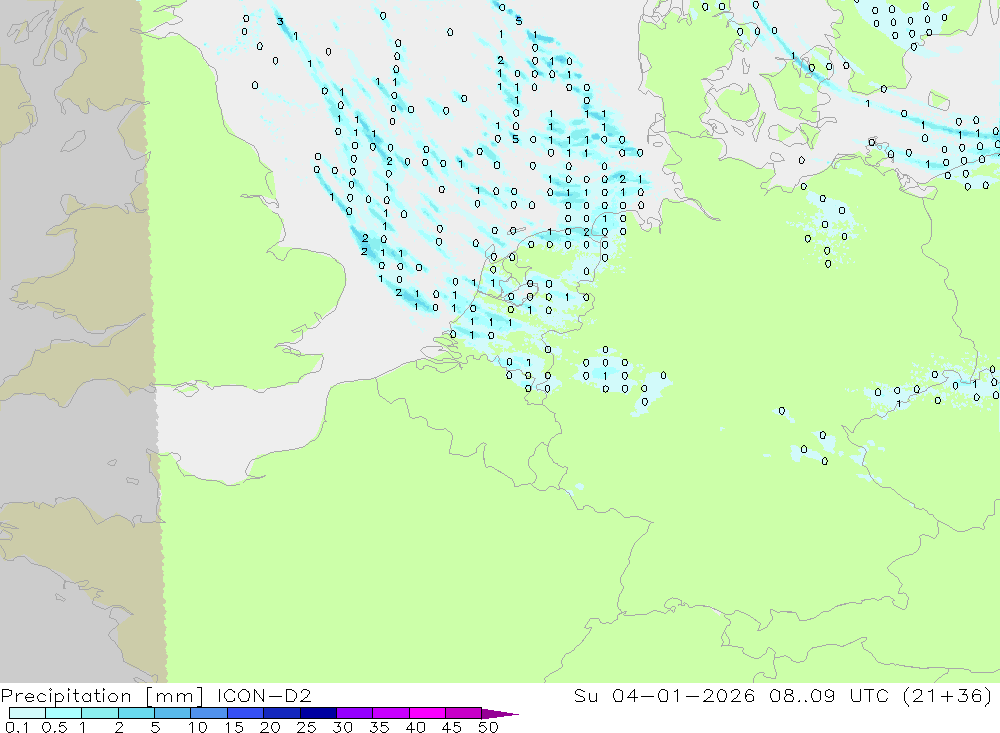This screenshot has width=1000, height=733.
Task: Pick the 10–15 mm blue swatch
Action: point(209,713)
